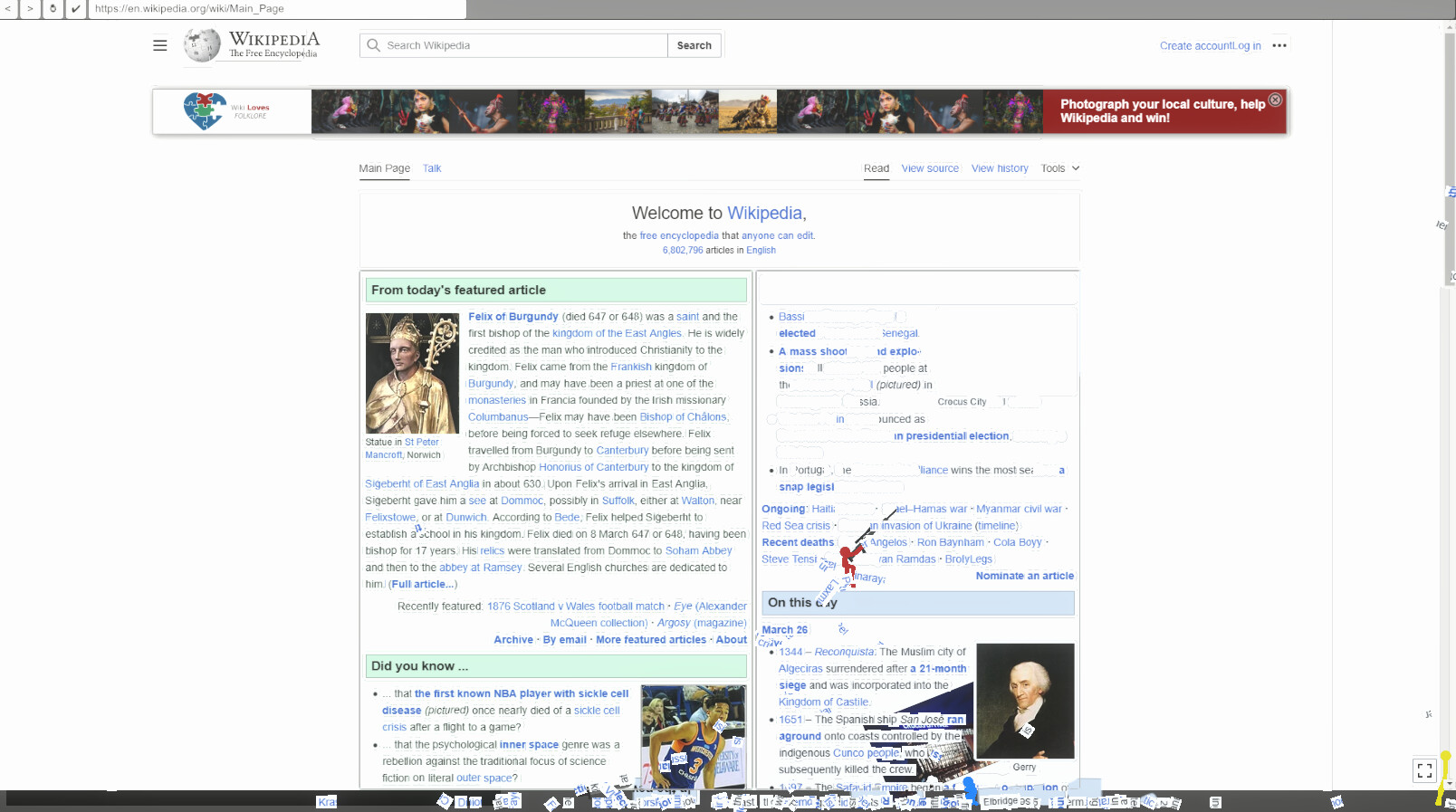Click the Elbridge Gerry portrait thumbnail
This screenshot has width=1456, height=812.
coord(1025,701)
